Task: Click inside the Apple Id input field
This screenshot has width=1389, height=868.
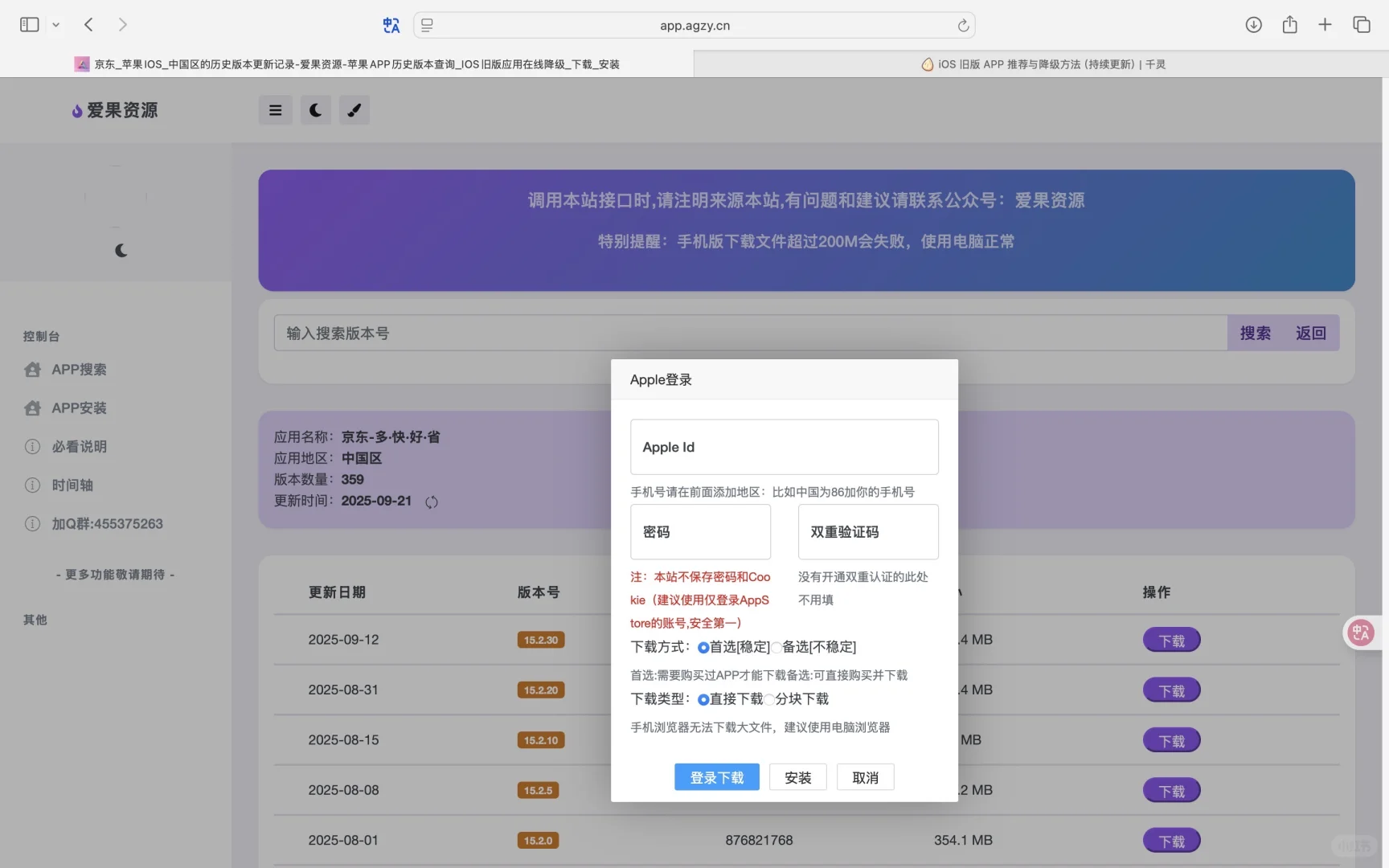Action: pos(784,447)
